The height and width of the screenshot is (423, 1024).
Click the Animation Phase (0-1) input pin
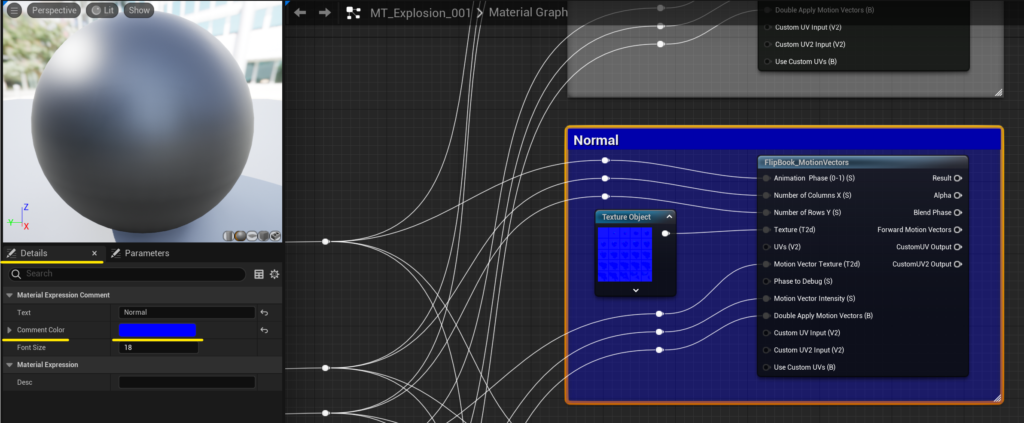[766, 178]
